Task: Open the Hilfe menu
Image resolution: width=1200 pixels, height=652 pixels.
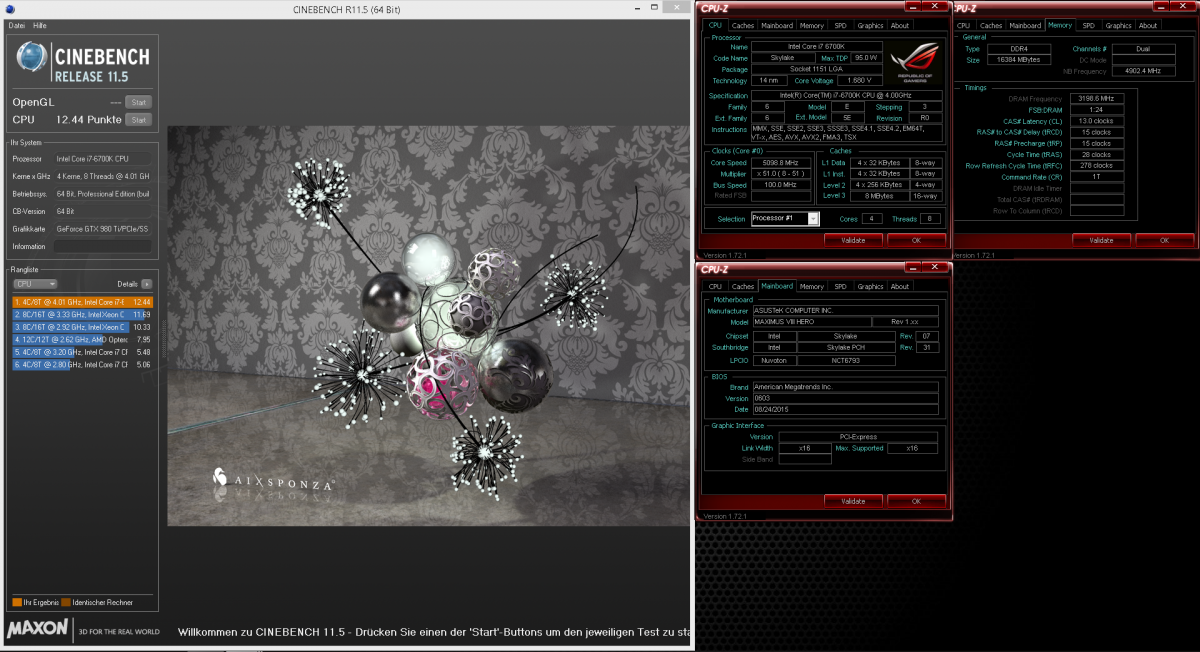Action: (40, 24)
